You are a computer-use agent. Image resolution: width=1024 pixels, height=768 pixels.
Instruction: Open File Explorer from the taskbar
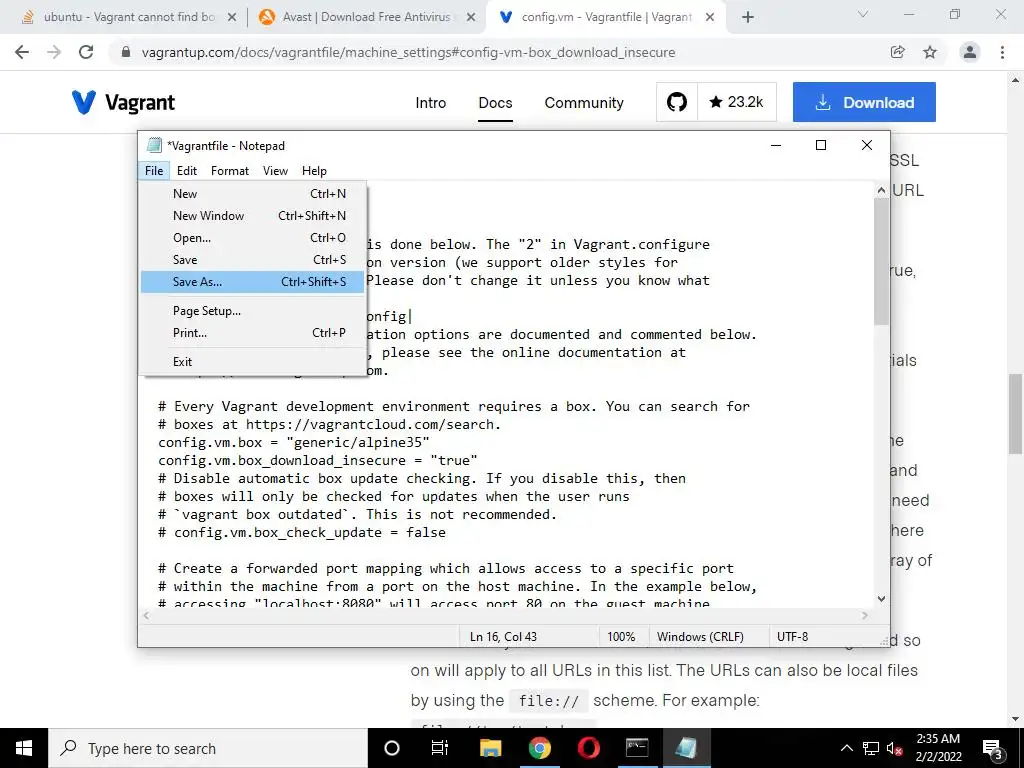coord(490,748)
